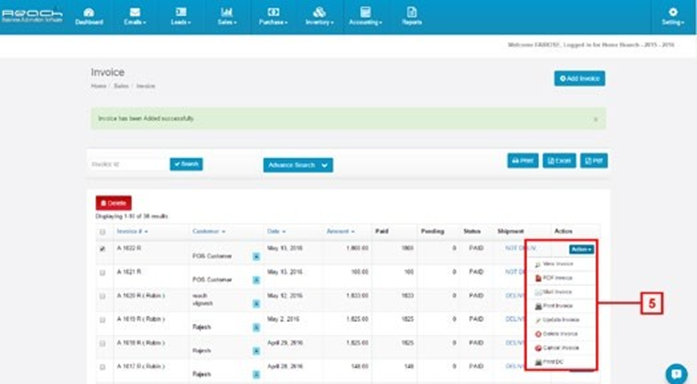Open the Sales chart icon menu
The image size is (697, 384).
[x=227, y=16]
